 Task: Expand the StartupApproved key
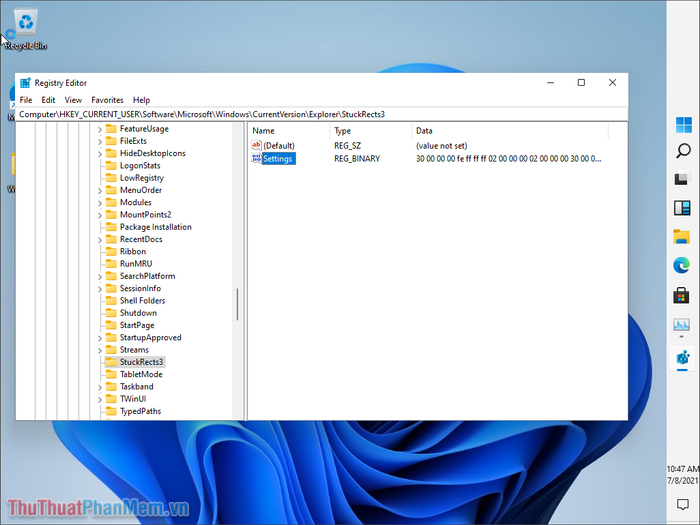pyautogui.click(x=100, y=338)
